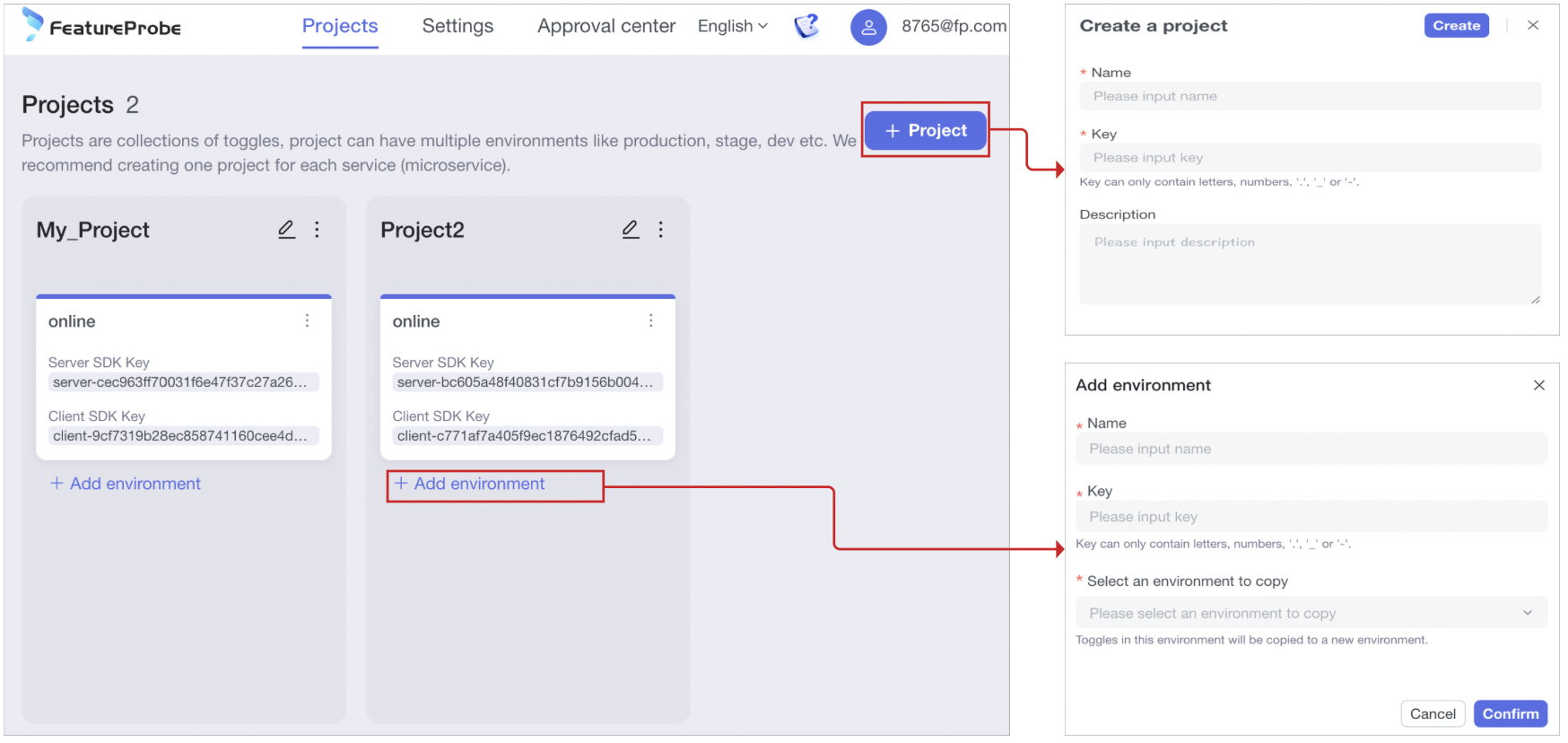Click the pencil icon for Project2
Image resolution: width=1568 pixels, height=743 pixels.
pyautogui.click(x=631, y=230)
